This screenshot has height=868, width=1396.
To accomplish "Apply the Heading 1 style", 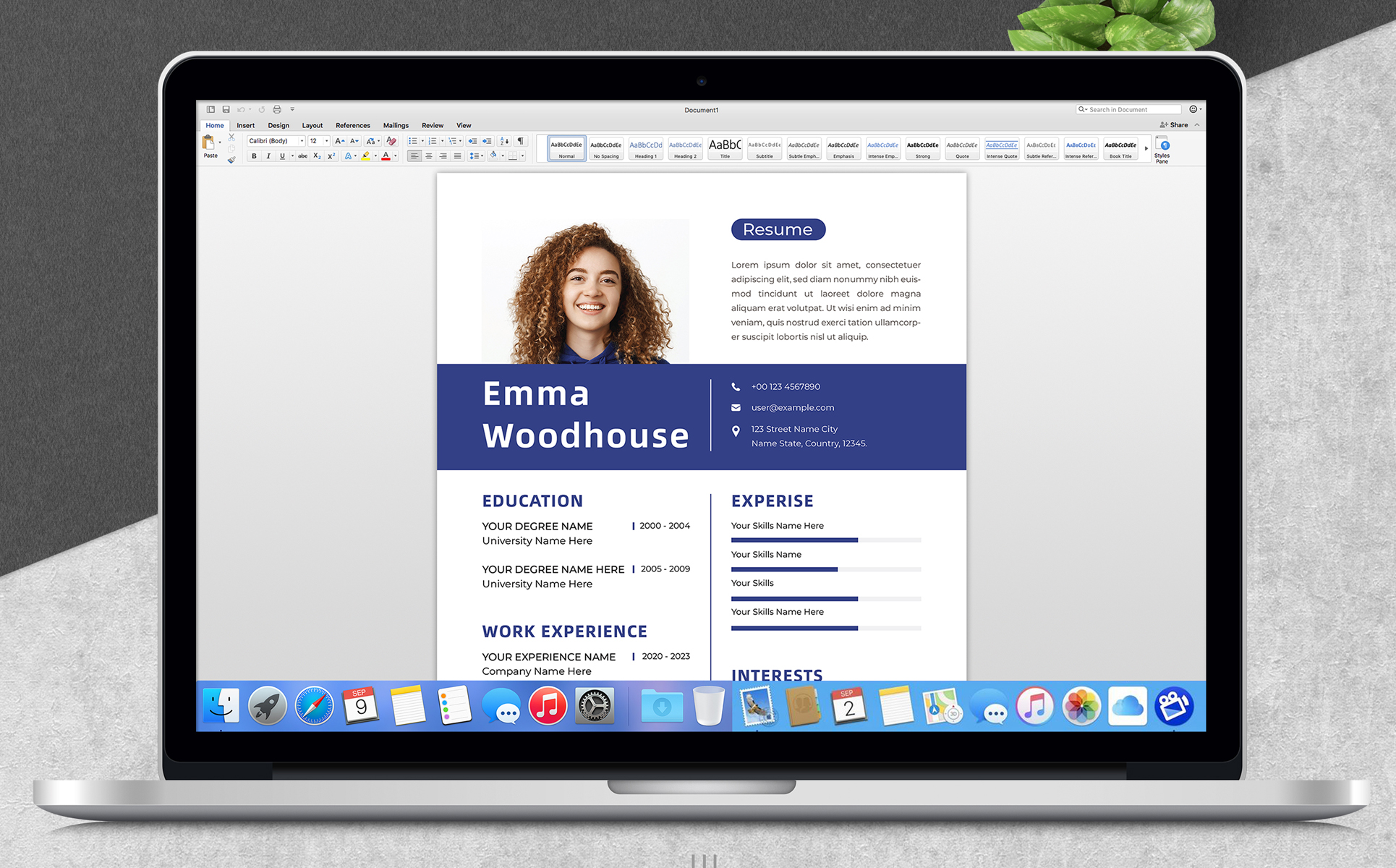I will [x=645, y=148].
